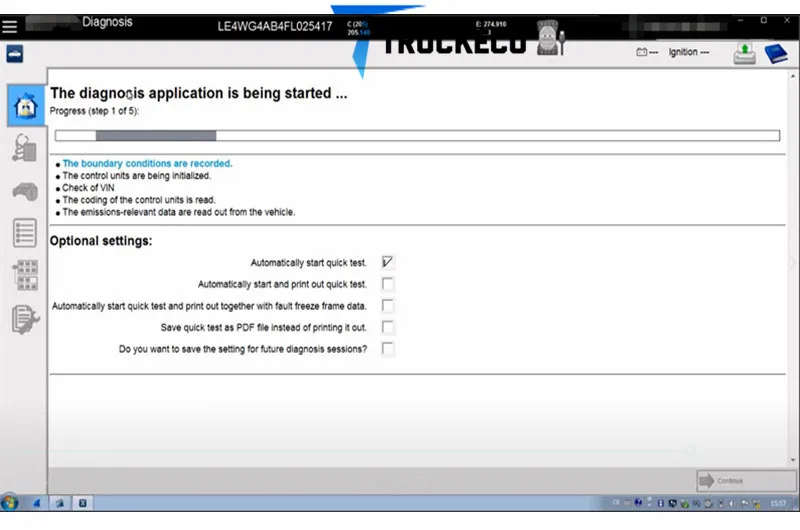Open the block diagram grid sidebar icon
800x530 pixels.
(x=26, y=275)
